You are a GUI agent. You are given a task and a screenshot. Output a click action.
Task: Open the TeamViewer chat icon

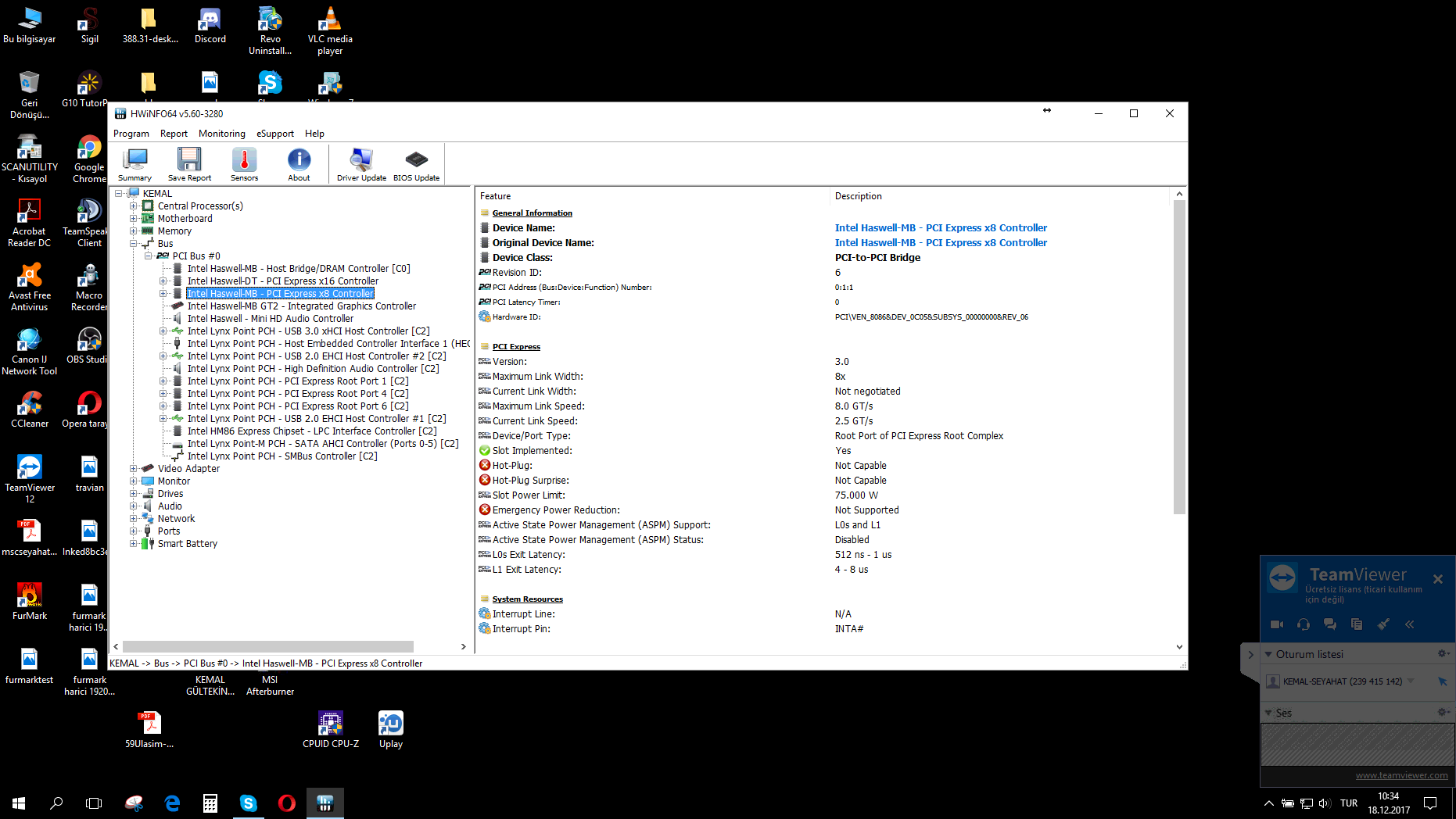tap(1330, 624)
